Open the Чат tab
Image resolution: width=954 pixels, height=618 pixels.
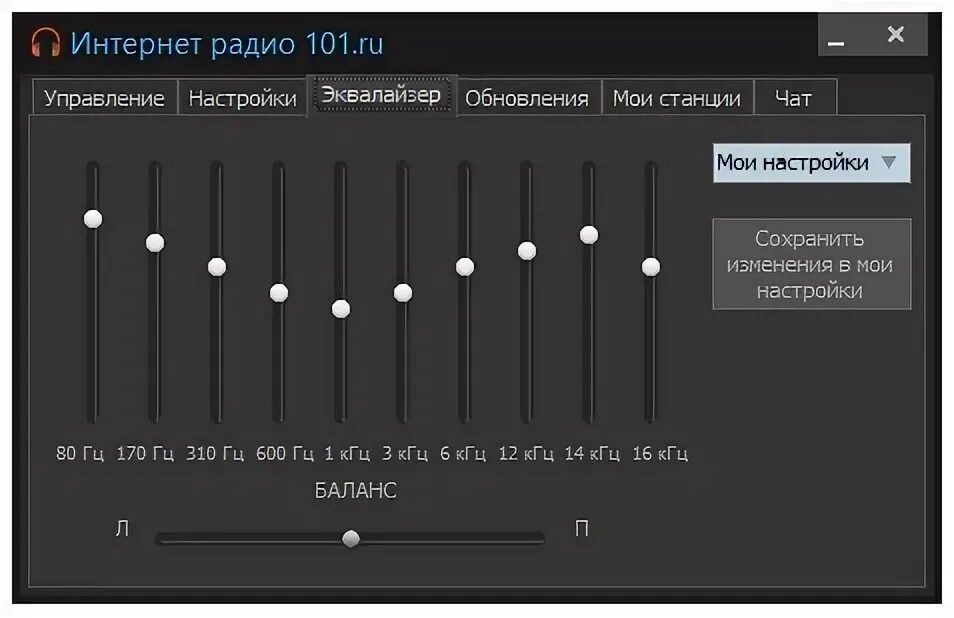coord(794,97)
